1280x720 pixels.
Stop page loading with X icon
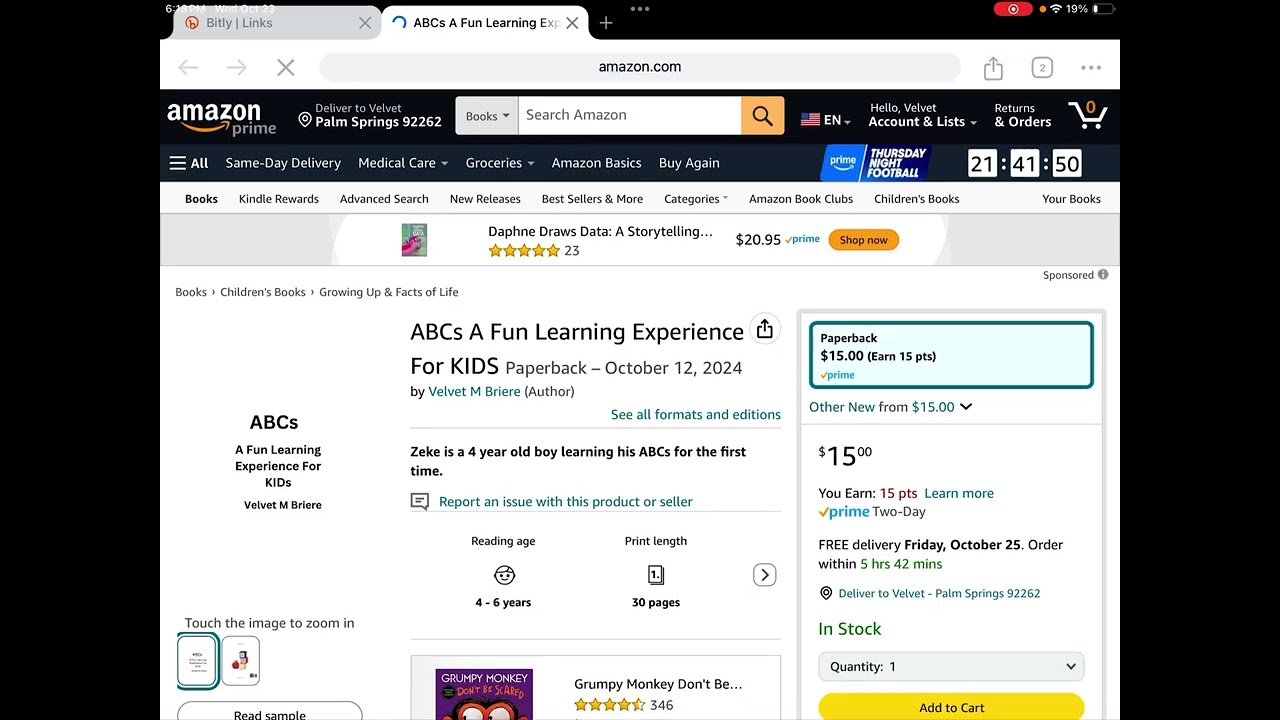(x=285, y=67)
